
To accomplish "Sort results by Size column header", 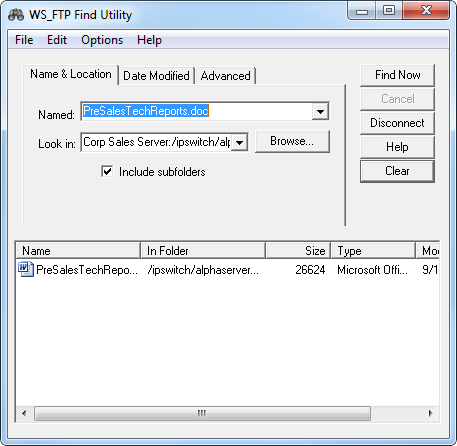I will (x=298, y=251).
